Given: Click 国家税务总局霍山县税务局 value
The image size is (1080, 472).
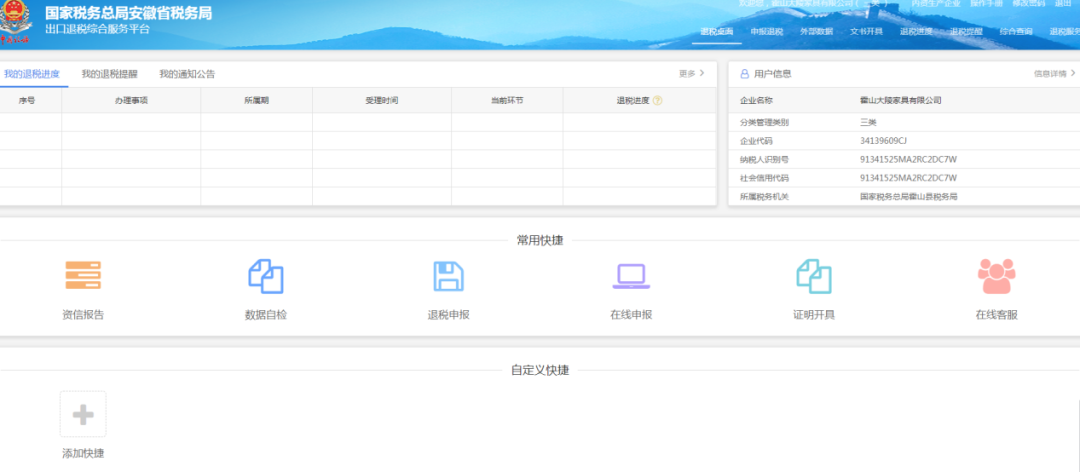Looking at the screenshot, I should click(x=909, y=197).
